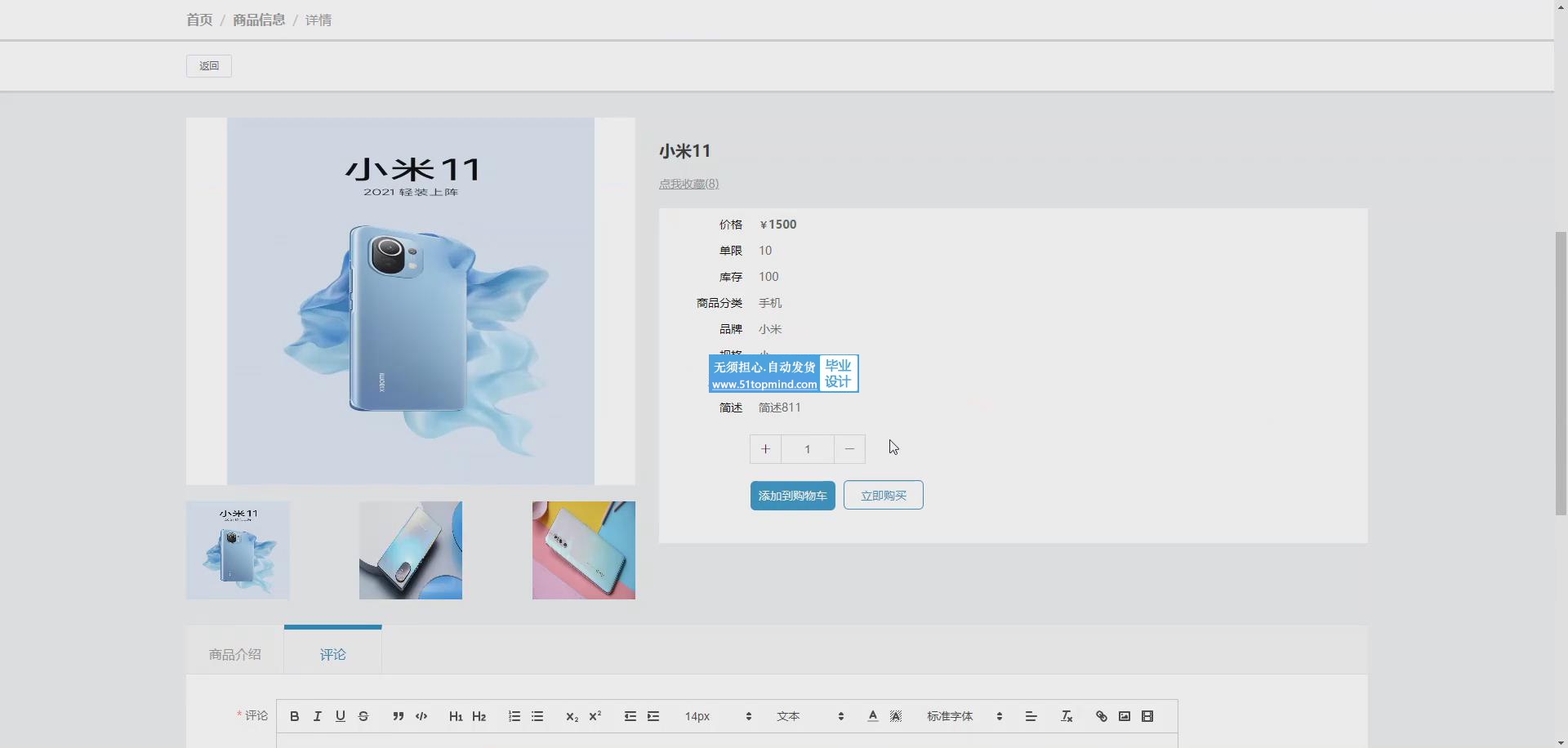1568x748 pixels.
Task: Apply strikethrough formatting
Action: 363,716
